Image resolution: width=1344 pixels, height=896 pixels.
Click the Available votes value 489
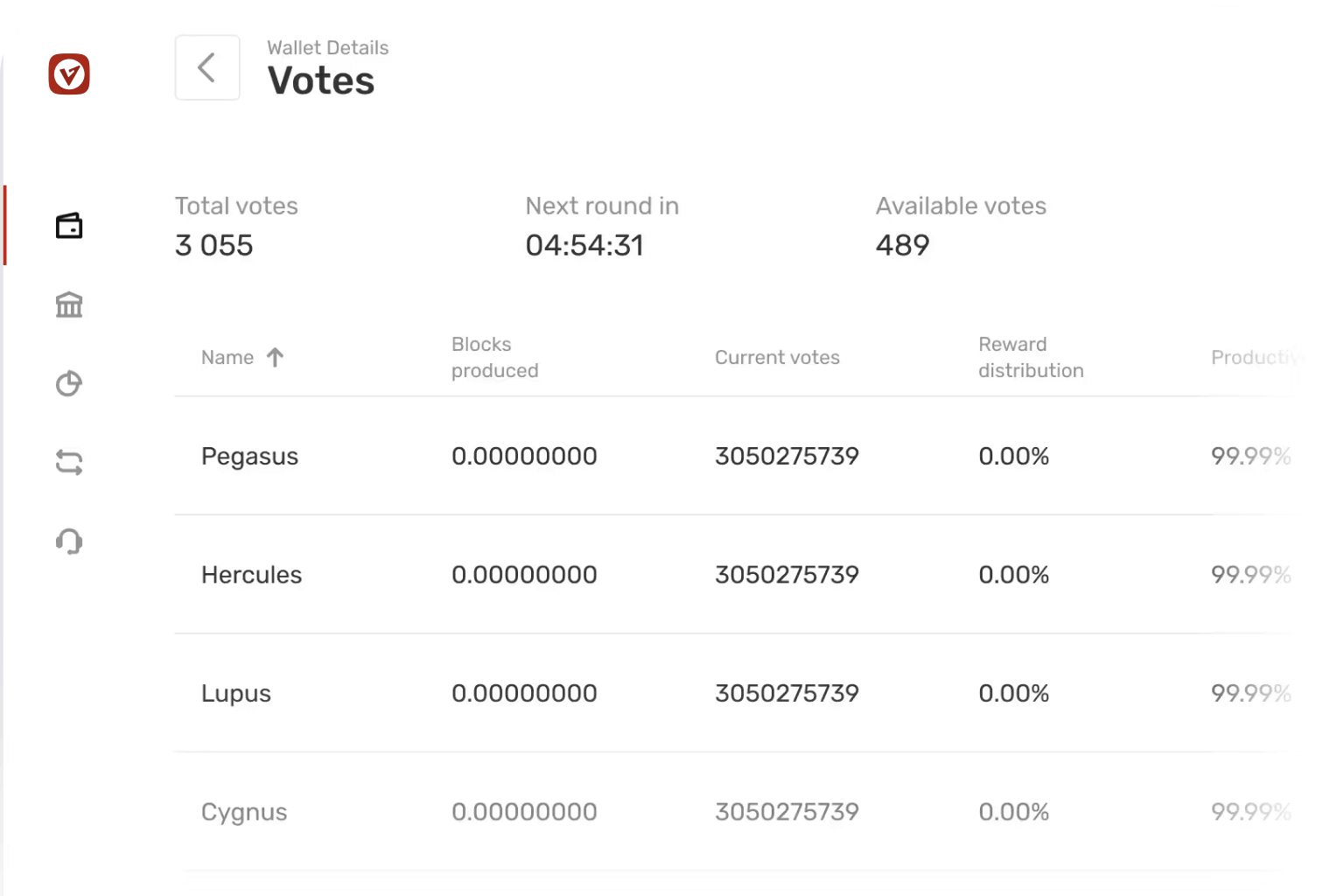point(902,245)
